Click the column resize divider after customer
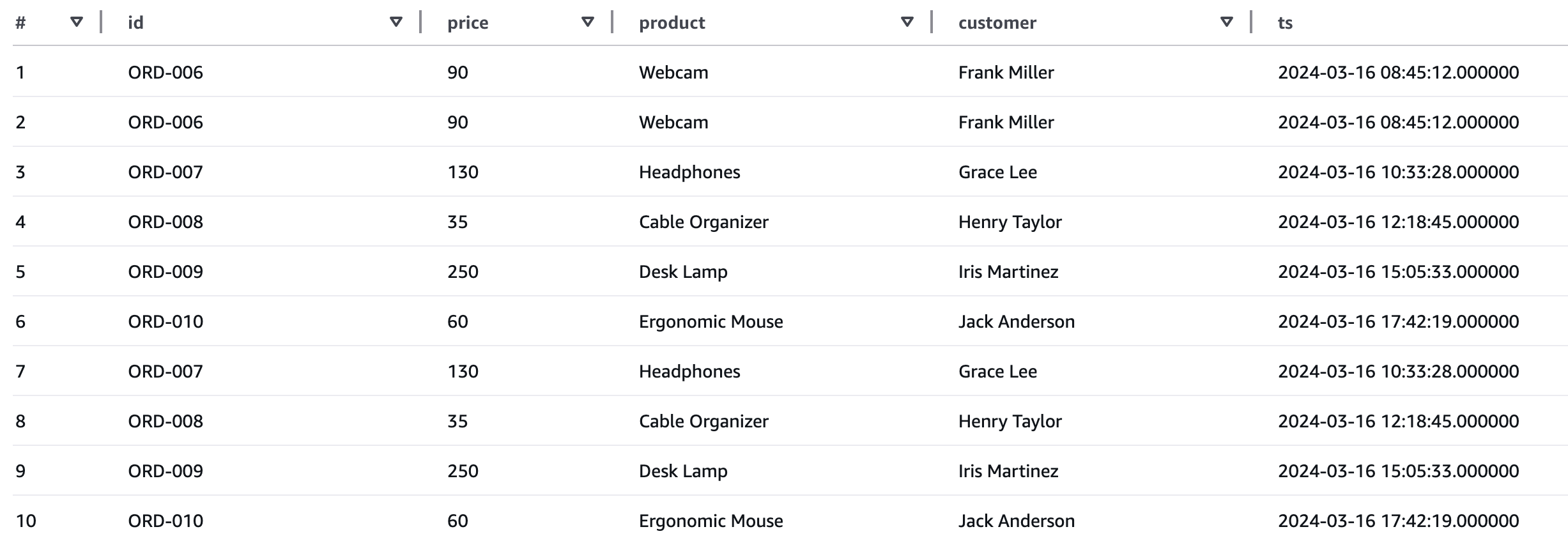1568x543 pixels. tap(1251, 22)
